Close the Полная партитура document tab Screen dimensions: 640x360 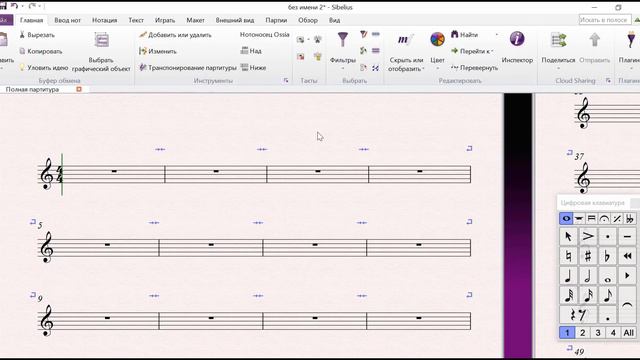pyautogui.click(x=79, y=89)
